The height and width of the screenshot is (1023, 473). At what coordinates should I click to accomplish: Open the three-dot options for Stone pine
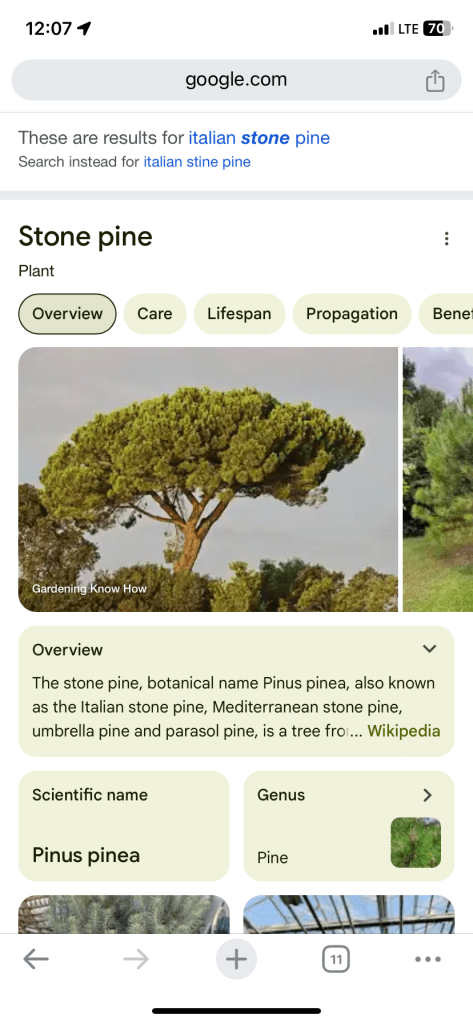pos(446,239)
